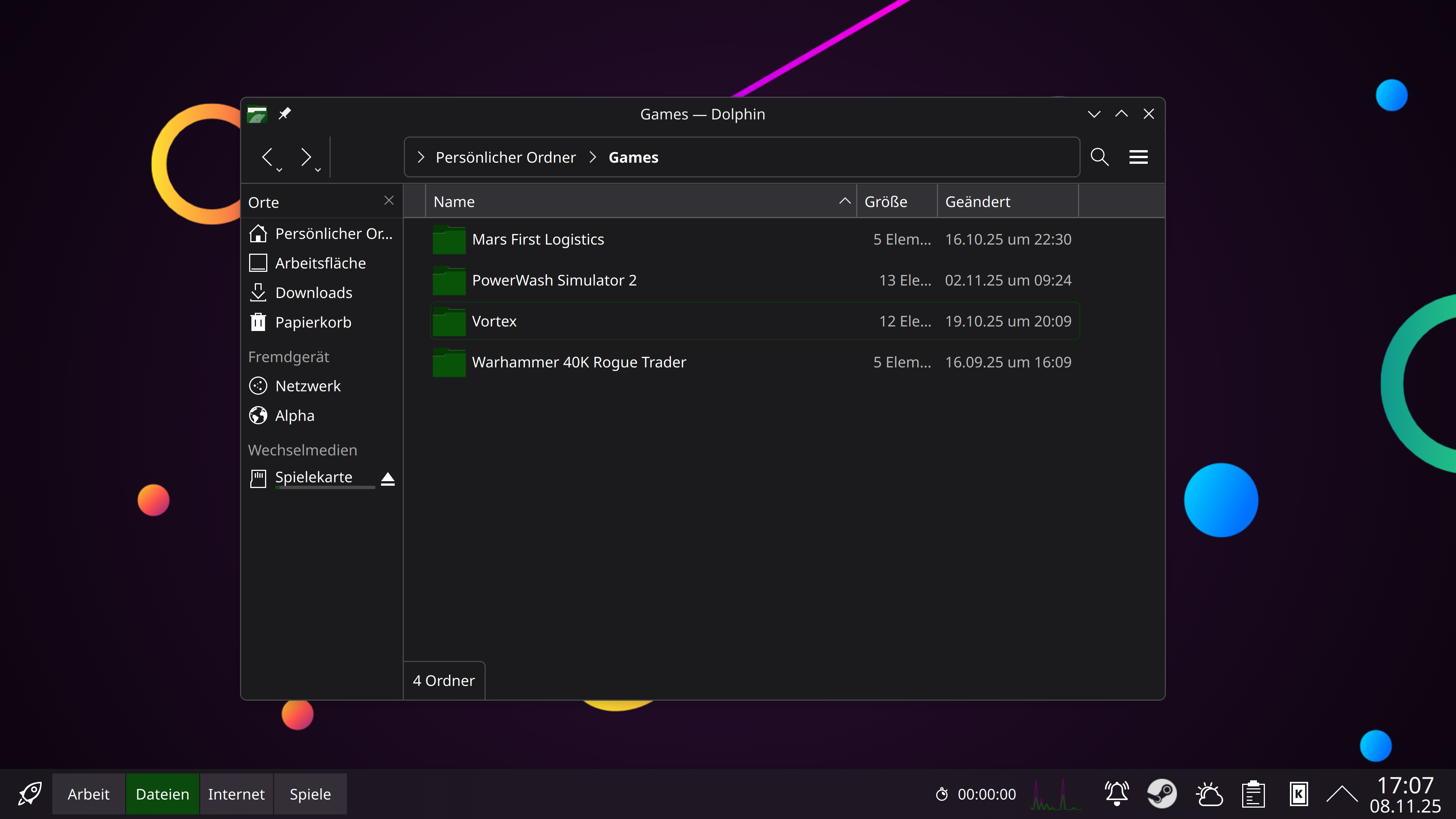
Task: Navigate to Persönlicher Ordner in breadcrumb
Action: point(505,157)
